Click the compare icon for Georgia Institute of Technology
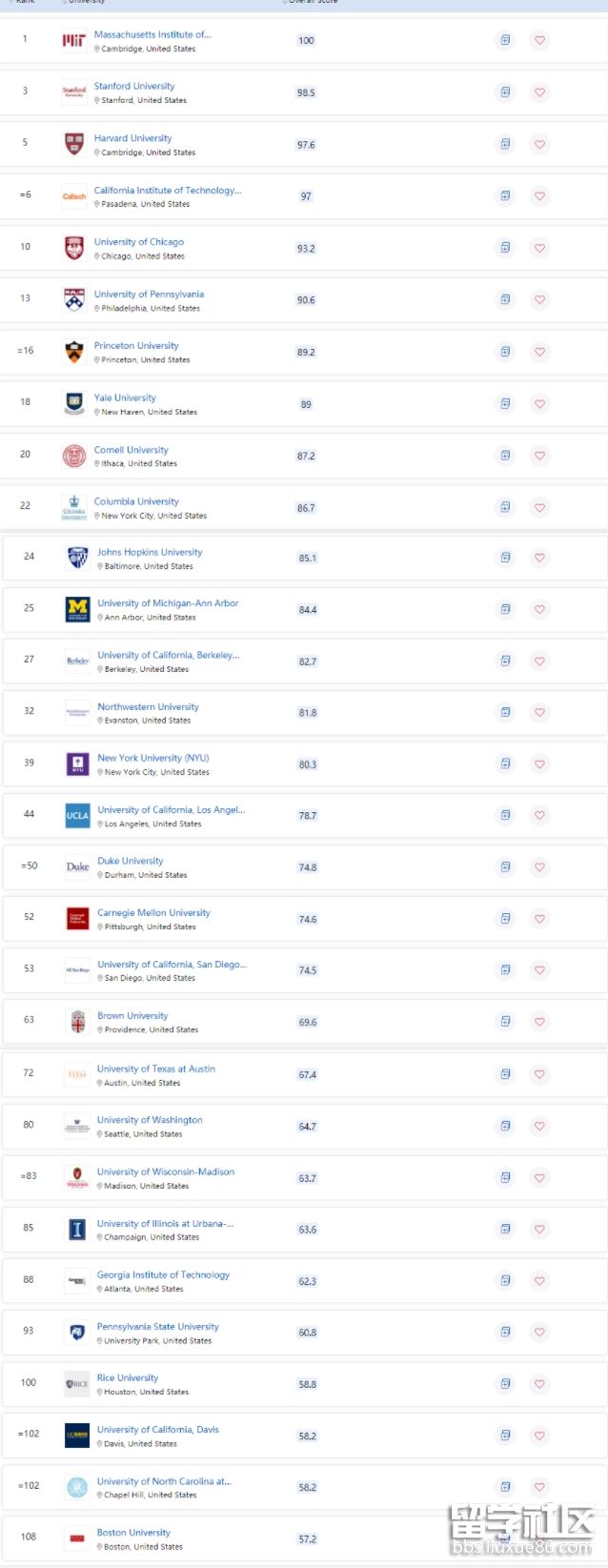This screenshot has width=608, height=1568. pyautogui.click(x=505, y=1280)
